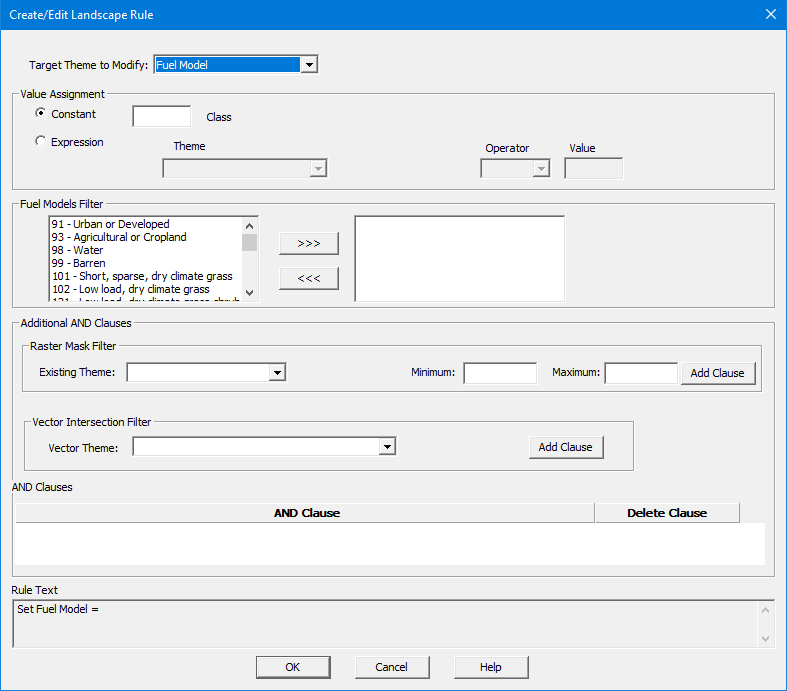Select '91 - Urban or Developed' fuel model
This screenshot has height=691, width=787.
tap(110, 224)
